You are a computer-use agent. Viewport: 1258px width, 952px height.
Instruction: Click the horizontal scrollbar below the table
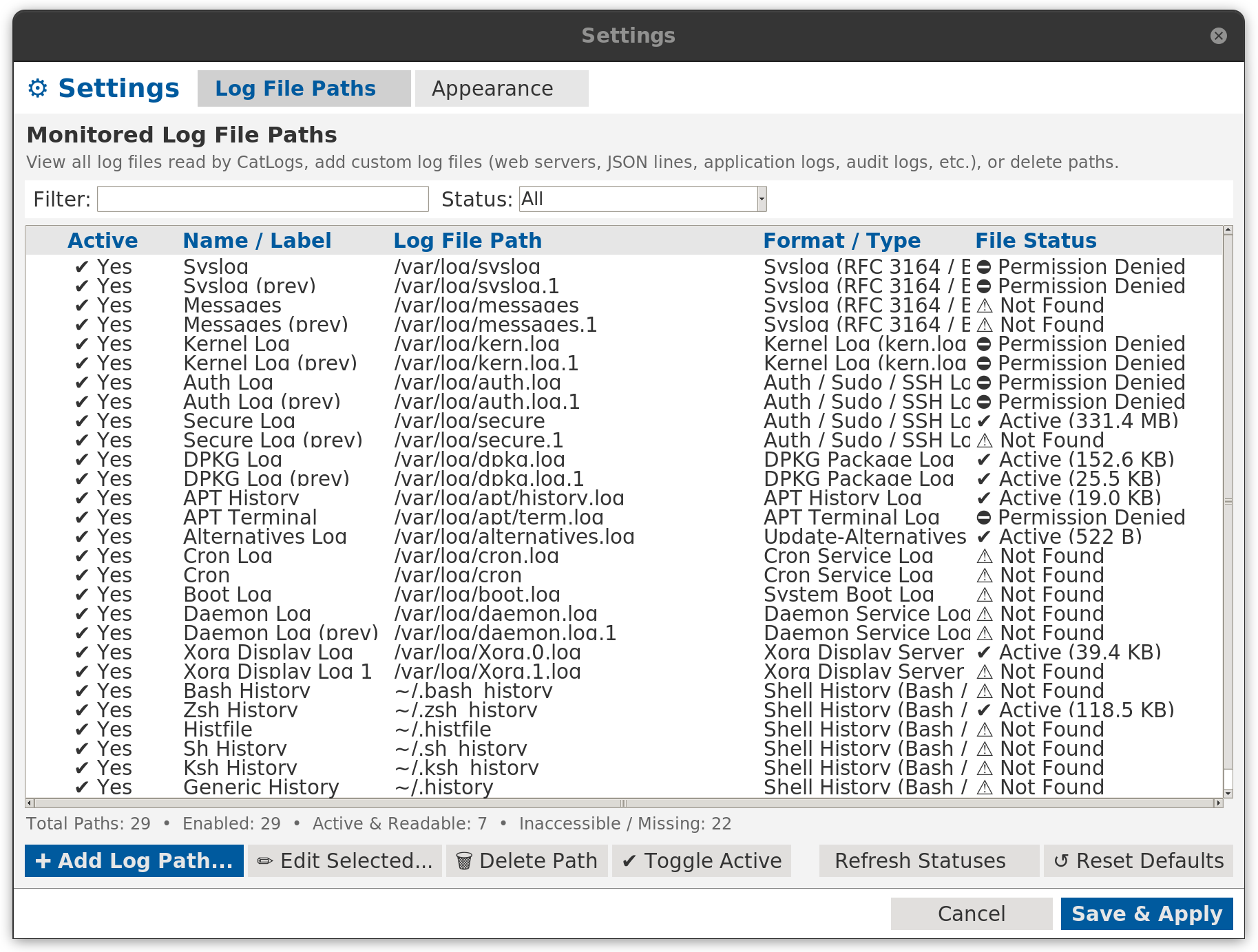pyautogui.click(x=624, y=803)
